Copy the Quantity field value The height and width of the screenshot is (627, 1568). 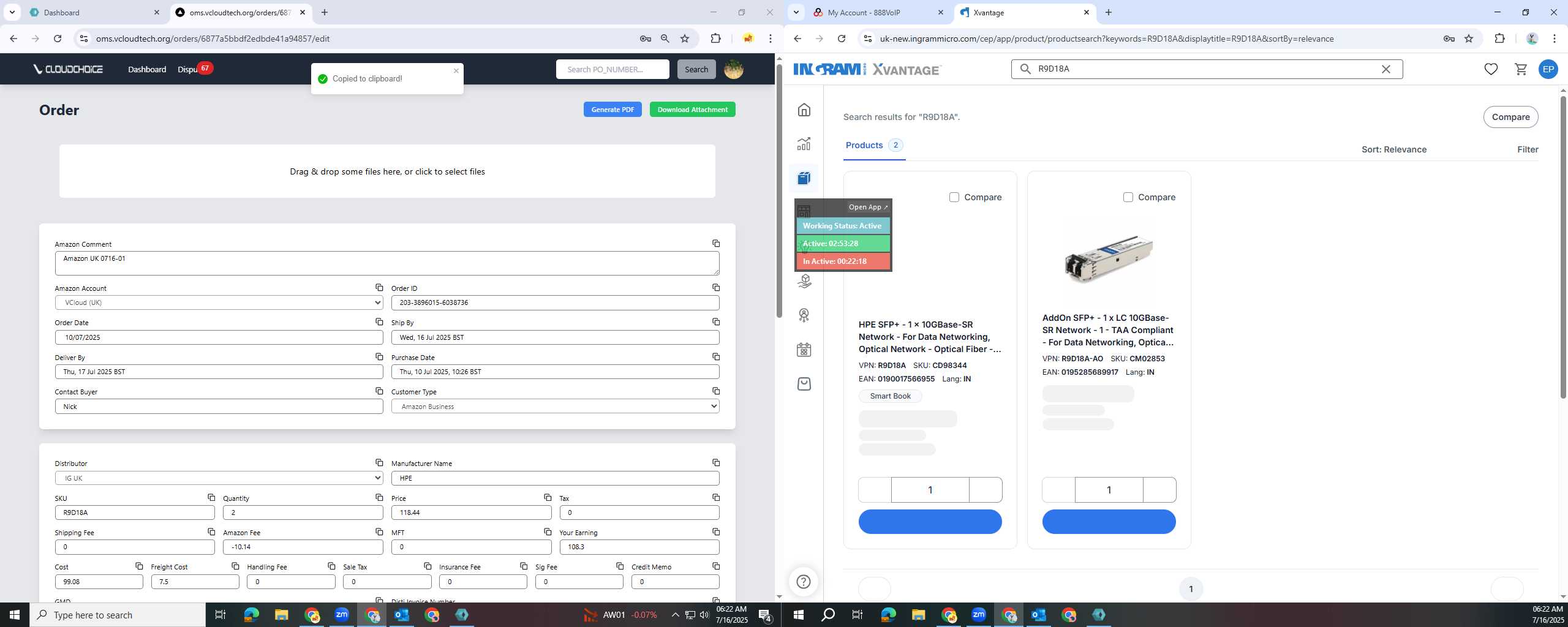click(x=379, y=498)
